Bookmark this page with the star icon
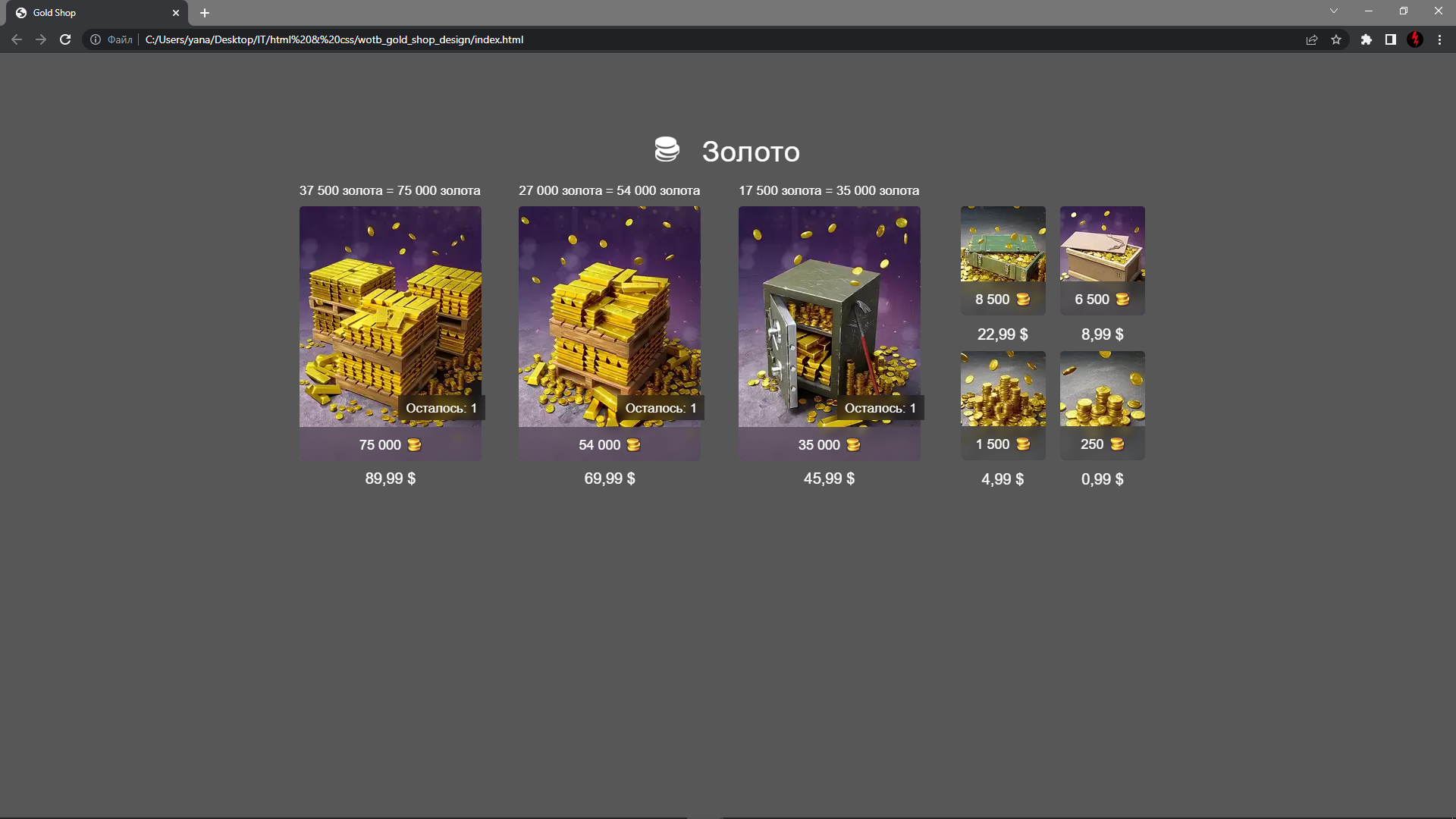This screenshot has height=819, width=1456. tap(1336, 39)
